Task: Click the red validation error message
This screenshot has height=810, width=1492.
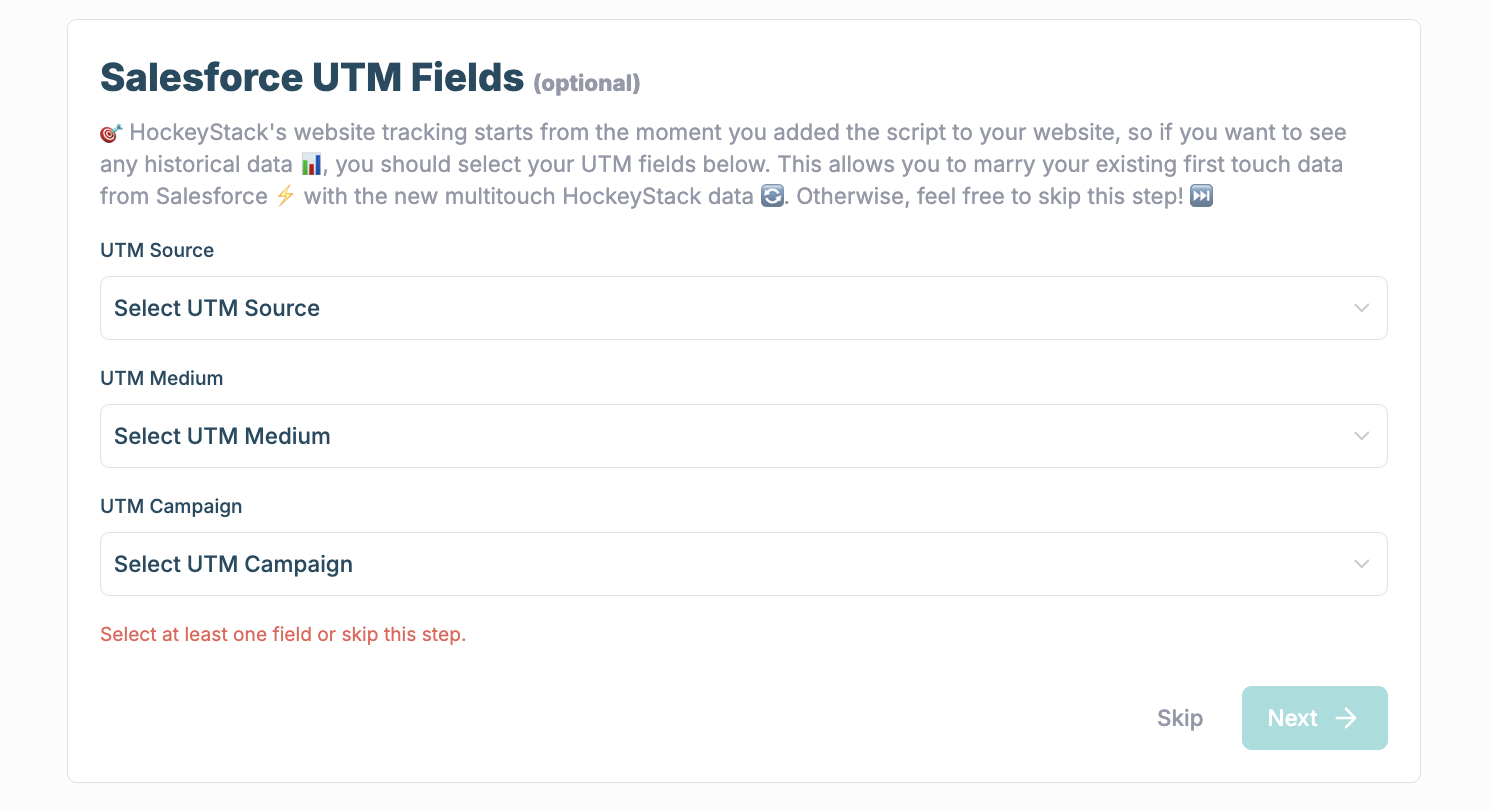Action: [x=283, y=634]
